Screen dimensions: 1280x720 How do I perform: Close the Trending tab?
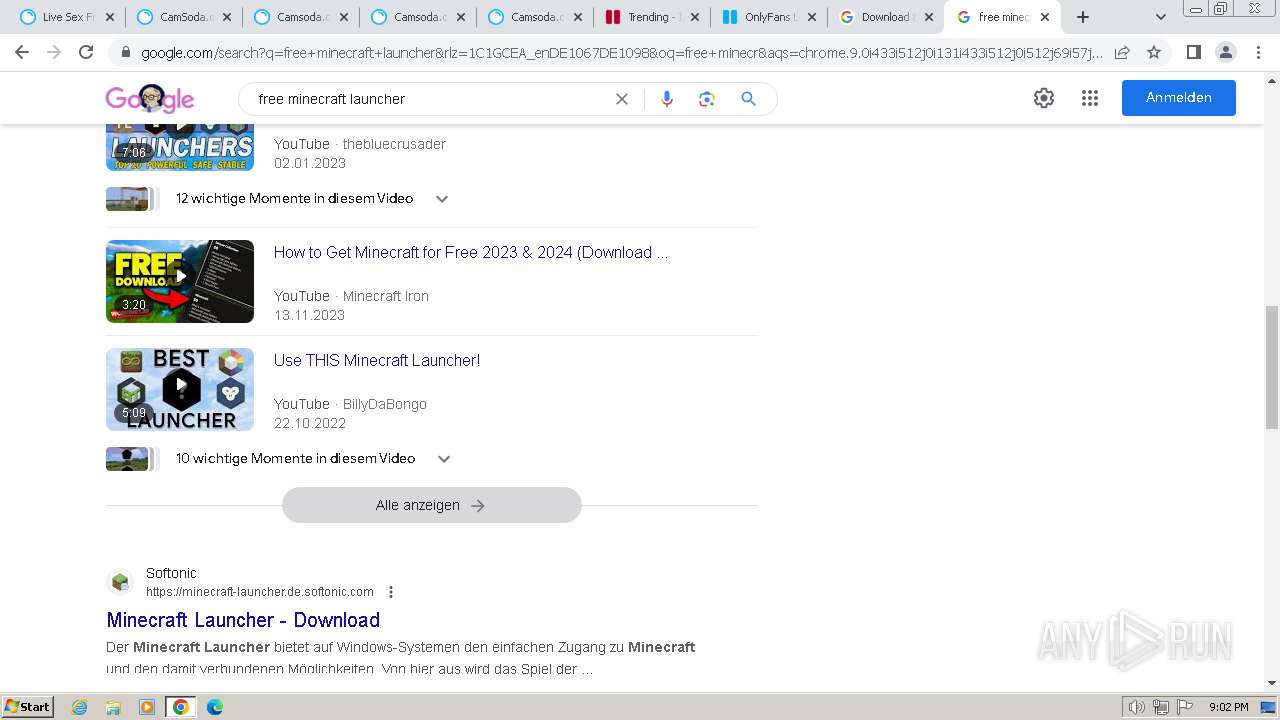pos(695,17)
